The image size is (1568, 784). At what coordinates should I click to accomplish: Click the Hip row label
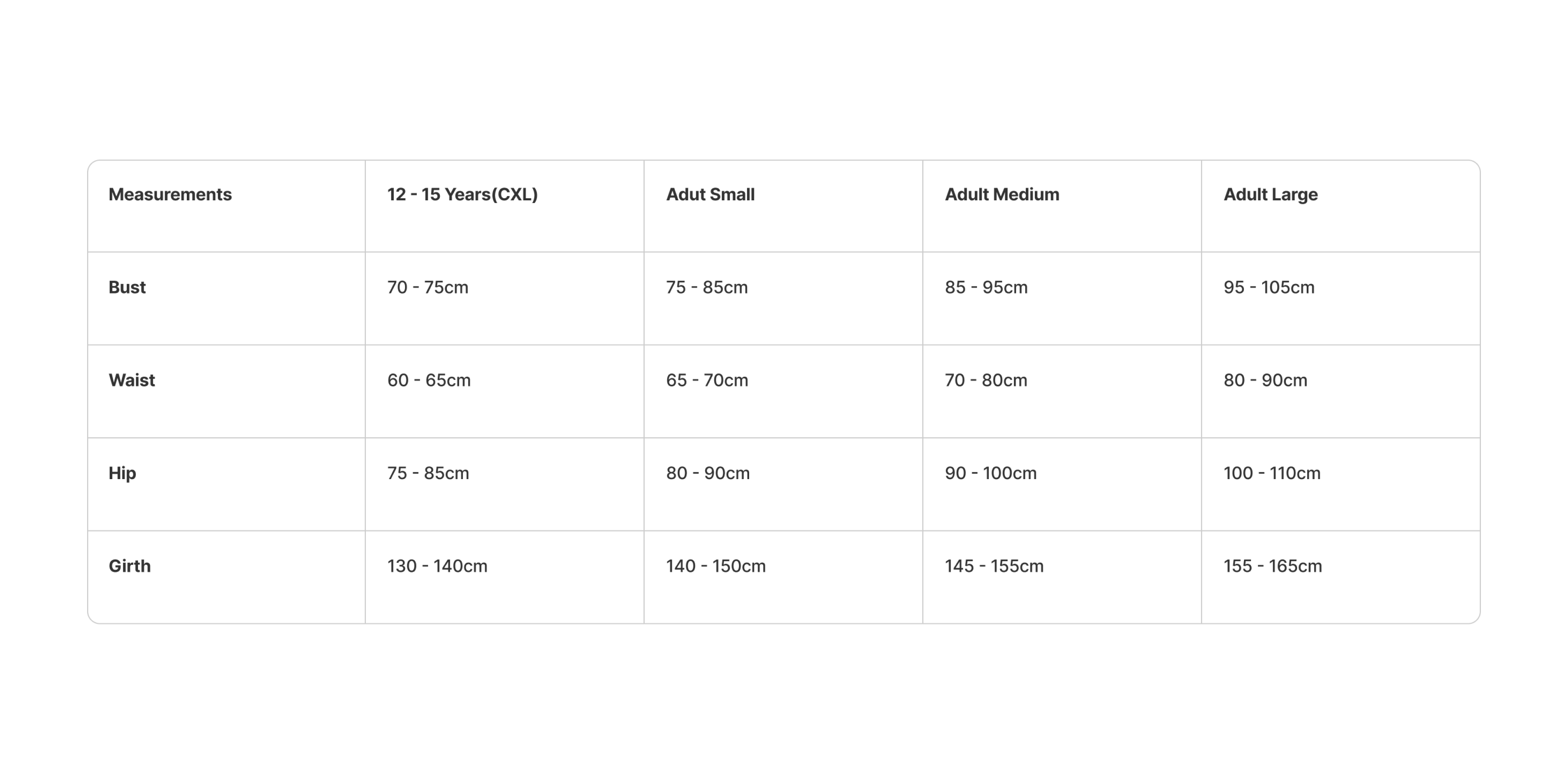122,473
